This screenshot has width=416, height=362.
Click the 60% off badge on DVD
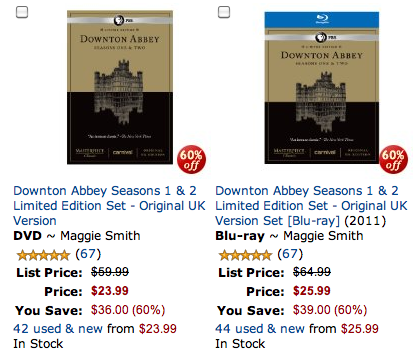point(191,160)
